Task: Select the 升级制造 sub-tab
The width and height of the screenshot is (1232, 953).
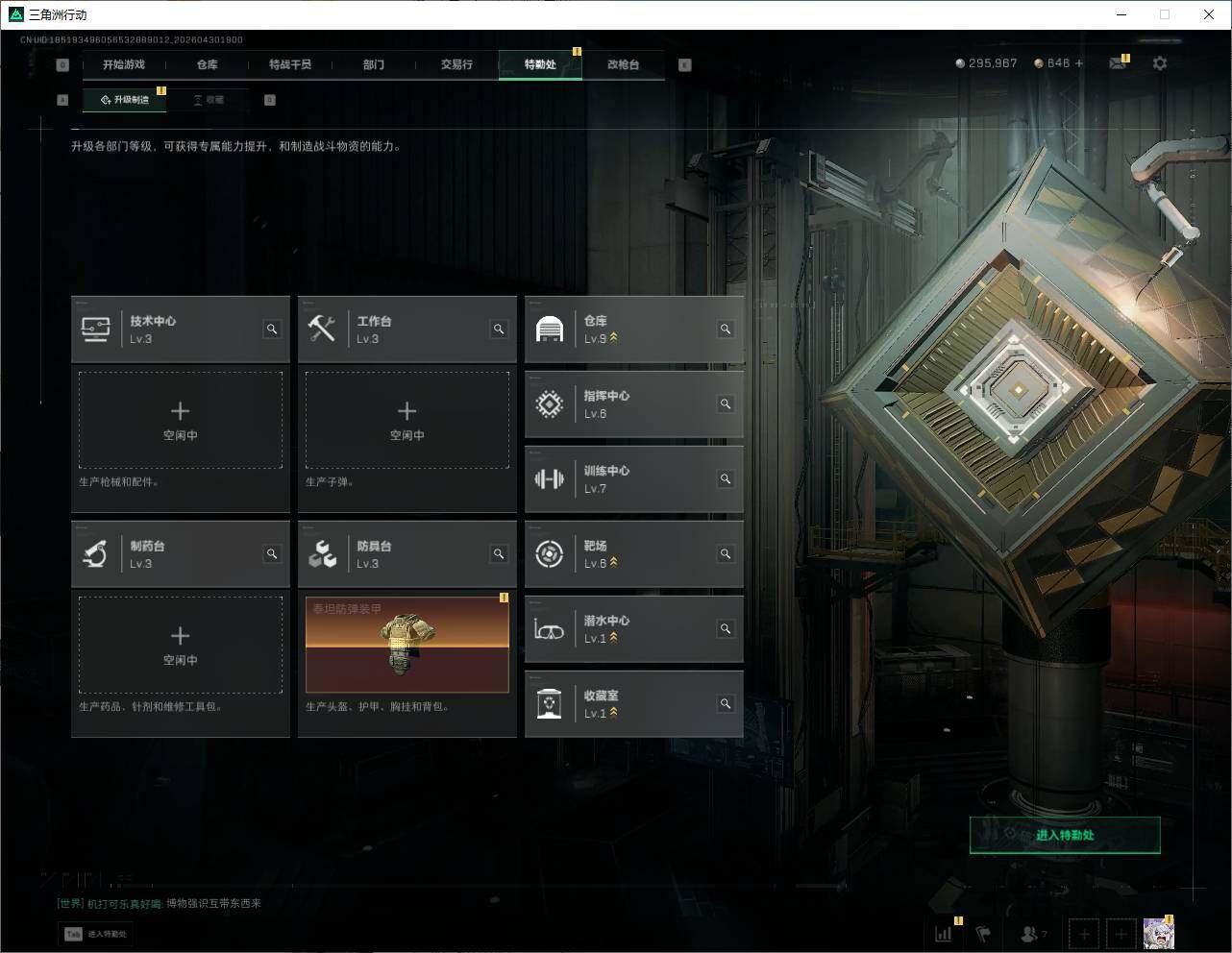Action: 124,100
